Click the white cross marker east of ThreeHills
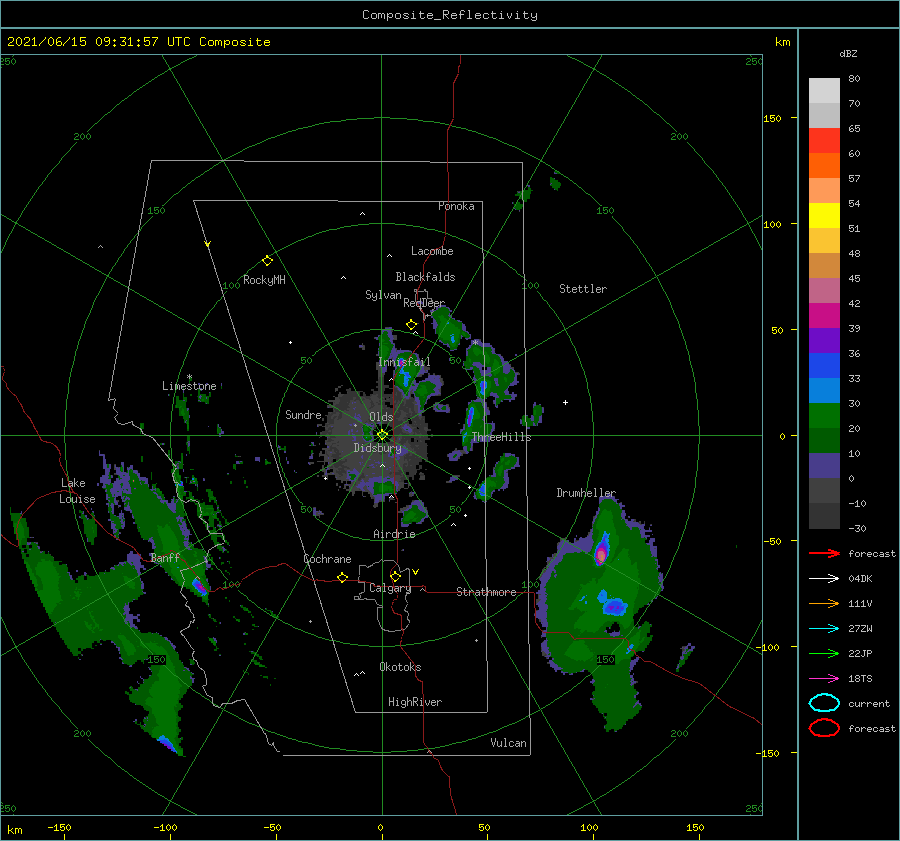Viewport: 900px width, 841px height. (565, 402)
